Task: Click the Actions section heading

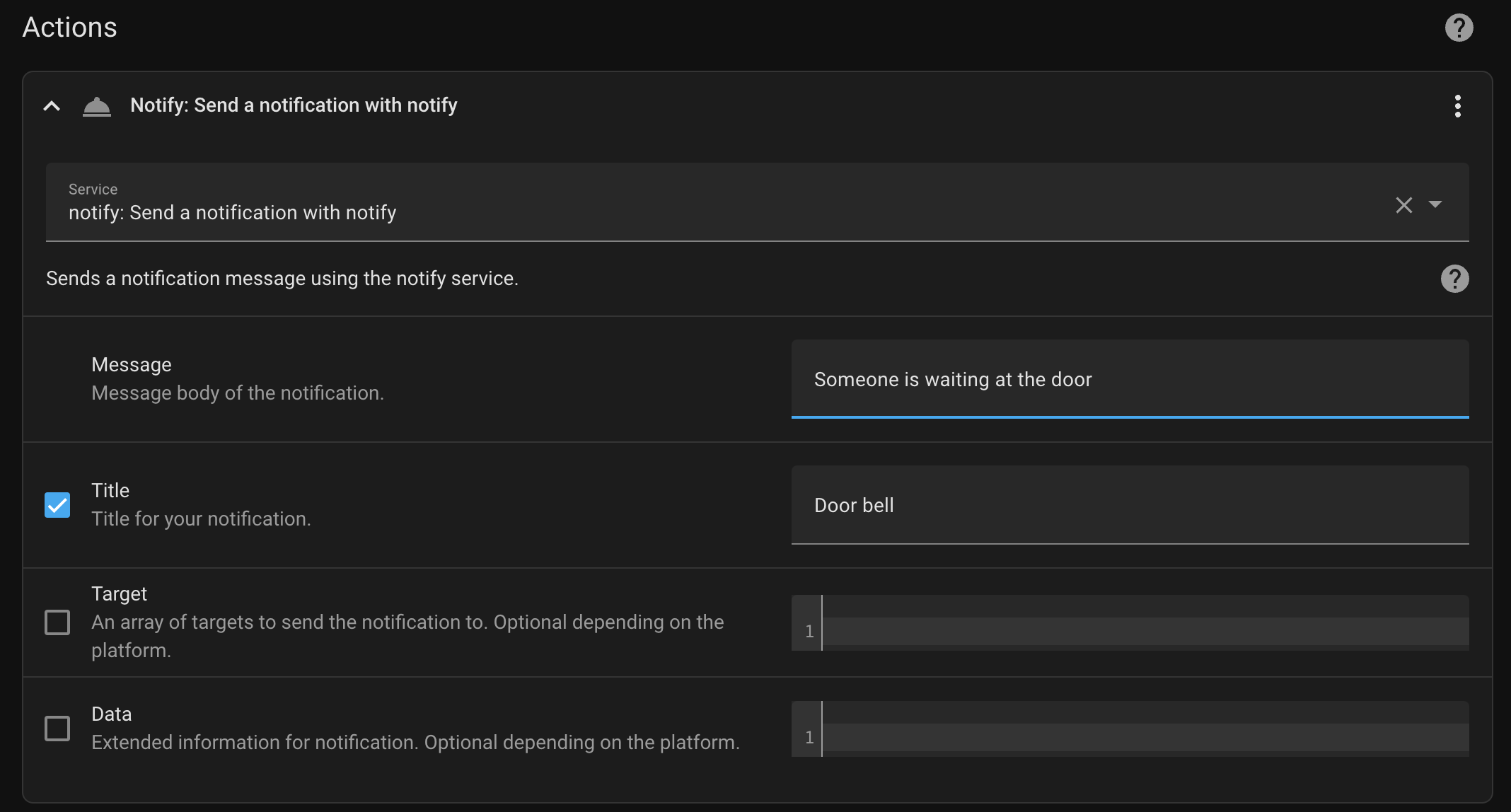Action: (x=69, y=27)
